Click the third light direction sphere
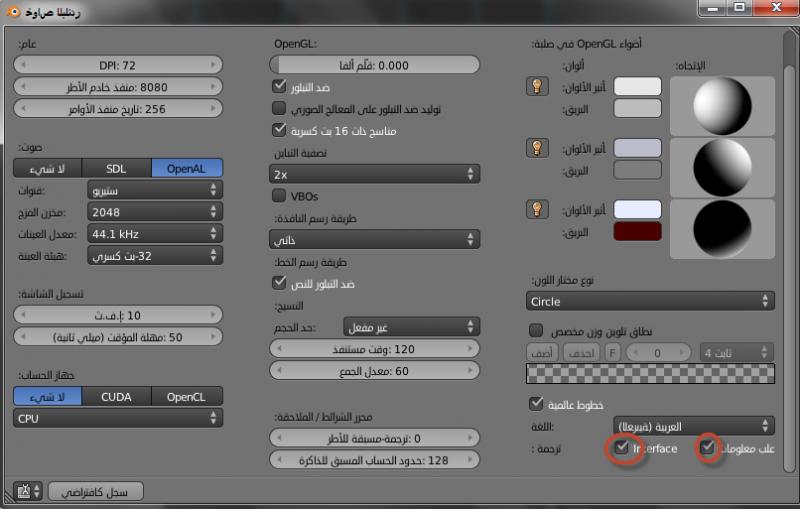Viewport: 800px width, 509px height. (x=722, y=228)
